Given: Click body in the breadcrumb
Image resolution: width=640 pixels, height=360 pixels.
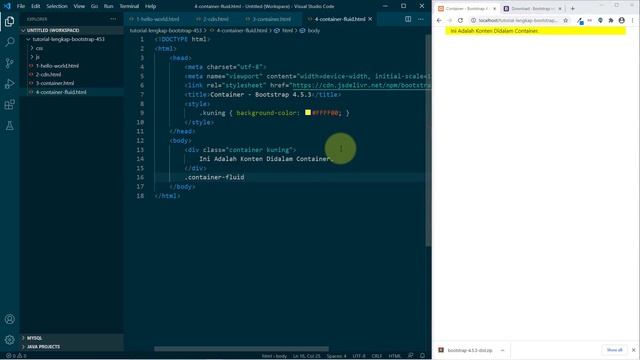Looking at the screenshot, I should click(313, 31).
